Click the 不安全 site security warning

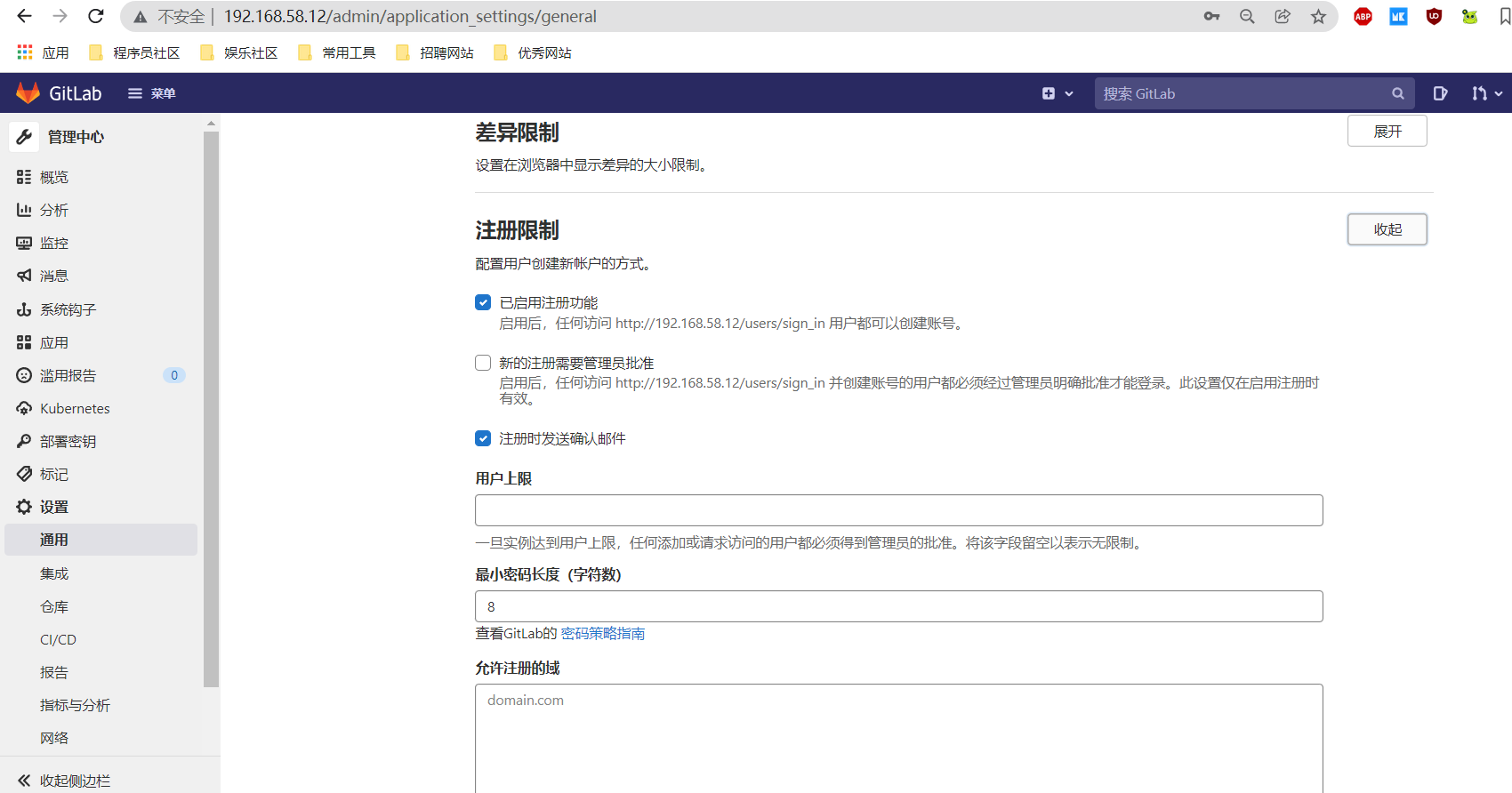click(169, 16)
